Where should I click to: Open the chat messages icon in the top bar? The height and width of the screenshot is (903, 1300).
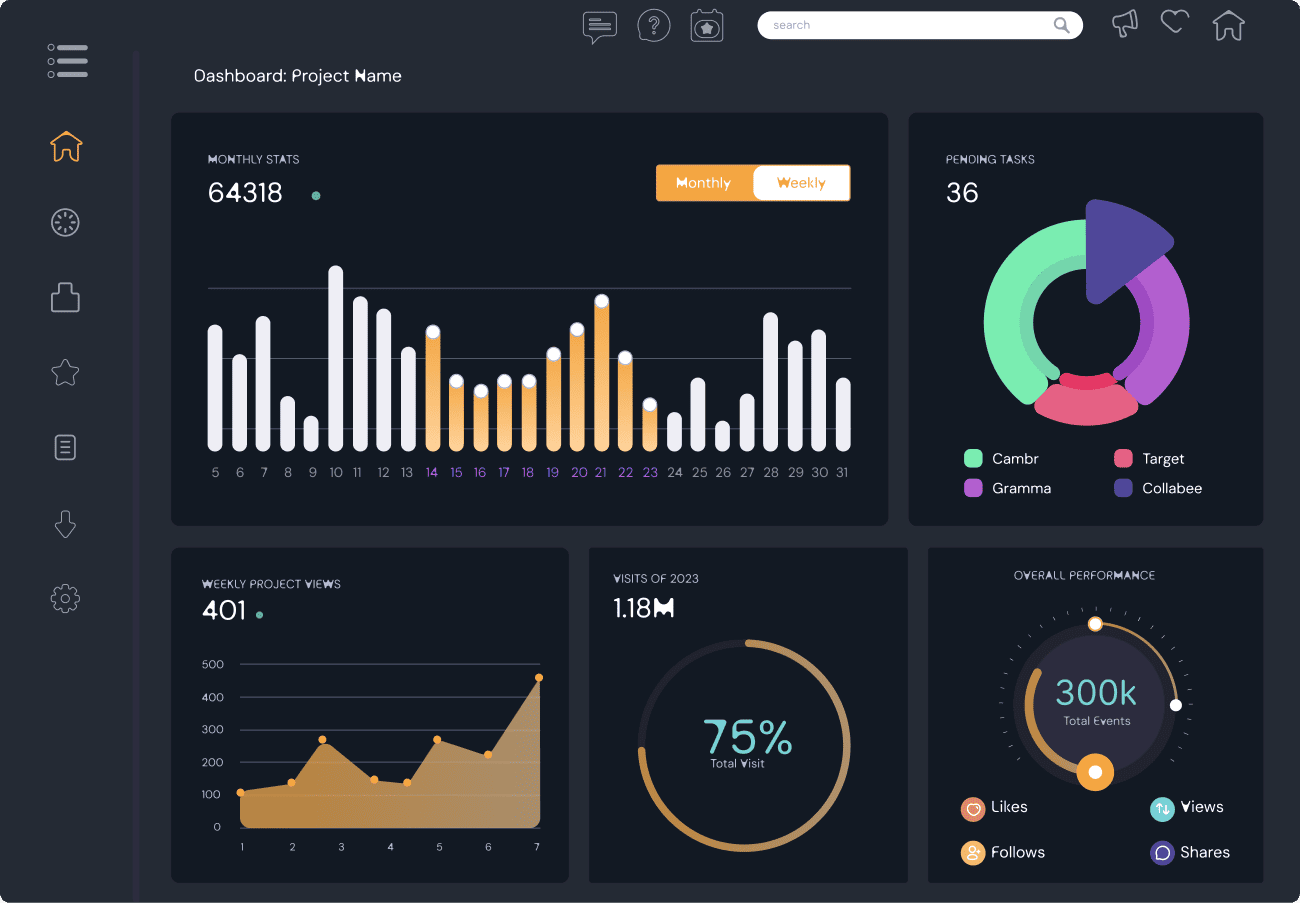[x=599, y=26]
